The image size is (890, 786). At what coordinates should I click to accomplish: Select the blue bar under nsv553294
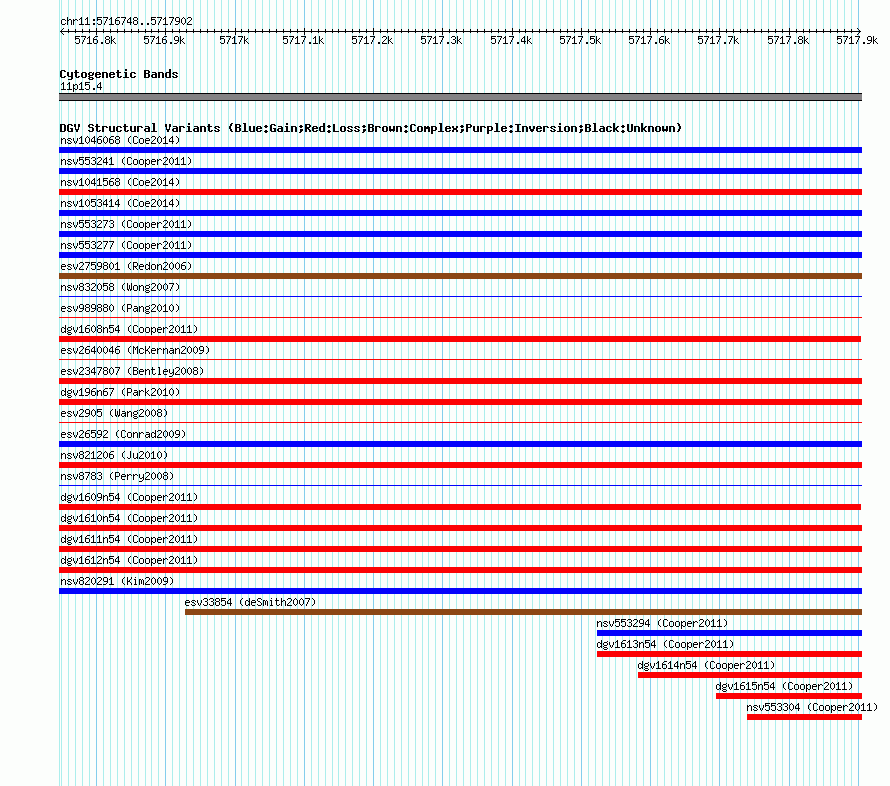(729, 633)
